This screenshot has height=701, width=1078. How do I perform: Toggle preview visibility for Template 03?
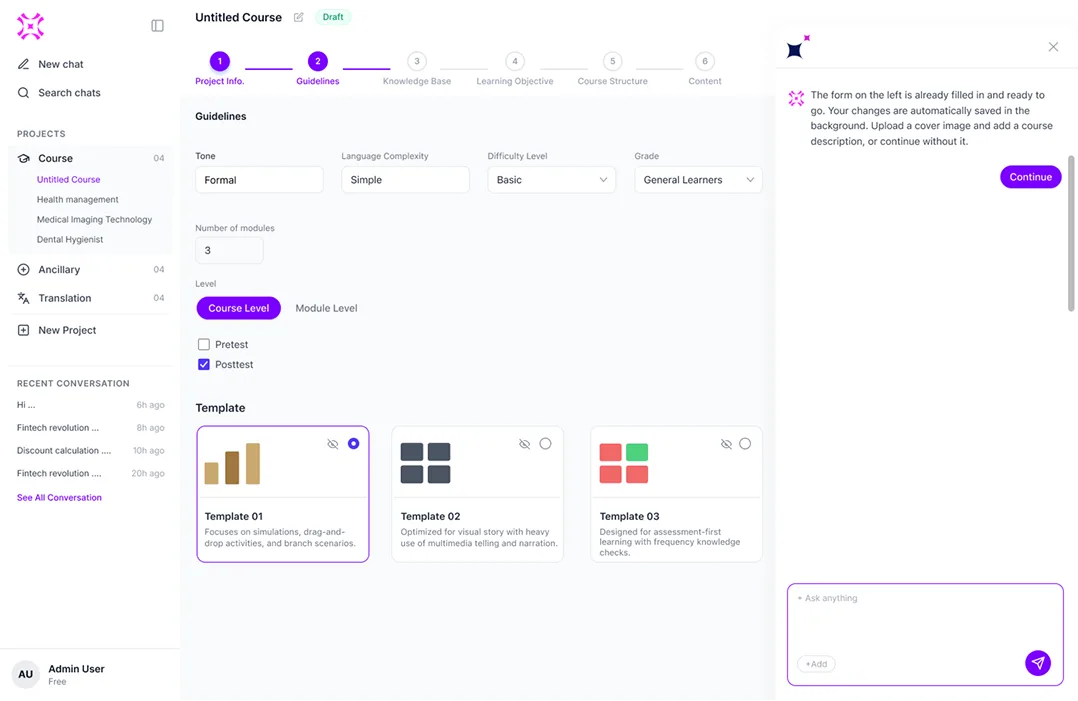tap(726, 444)
